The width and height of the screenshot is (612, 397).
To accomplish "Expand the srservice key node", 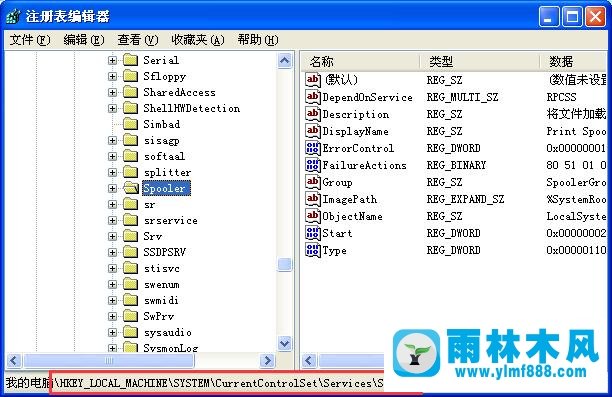I will 112,220.
